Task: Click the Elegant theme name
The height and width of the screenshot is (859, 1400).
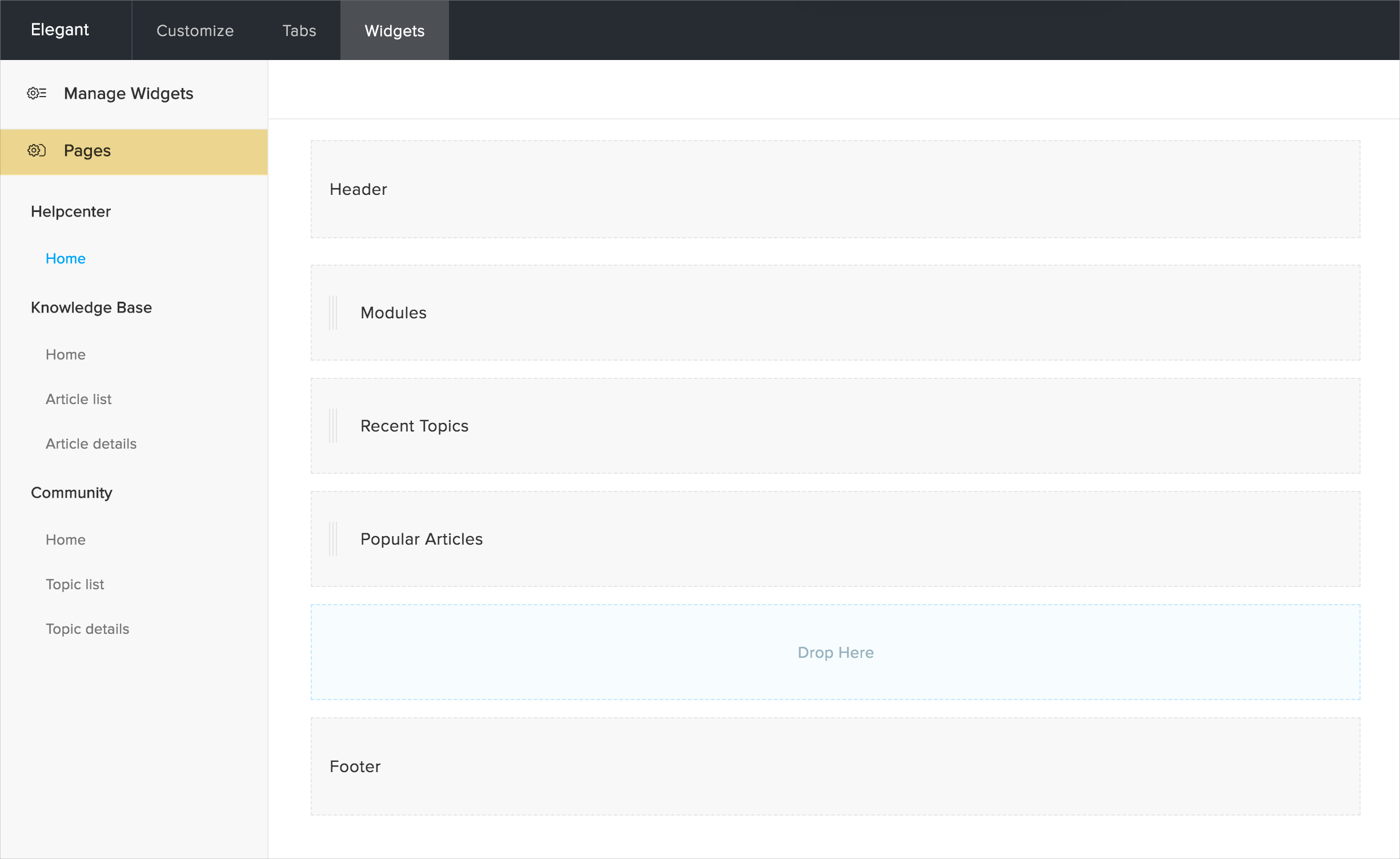Action: tap(60, 30)
